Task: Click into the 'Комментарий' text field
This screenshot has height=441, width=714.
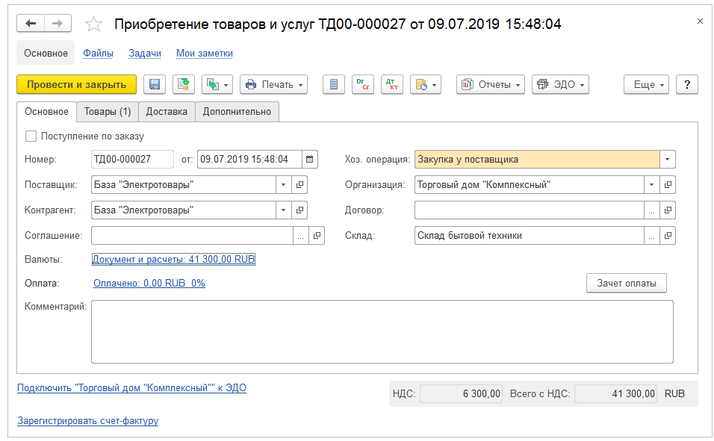Action: [x=381, y=331]
